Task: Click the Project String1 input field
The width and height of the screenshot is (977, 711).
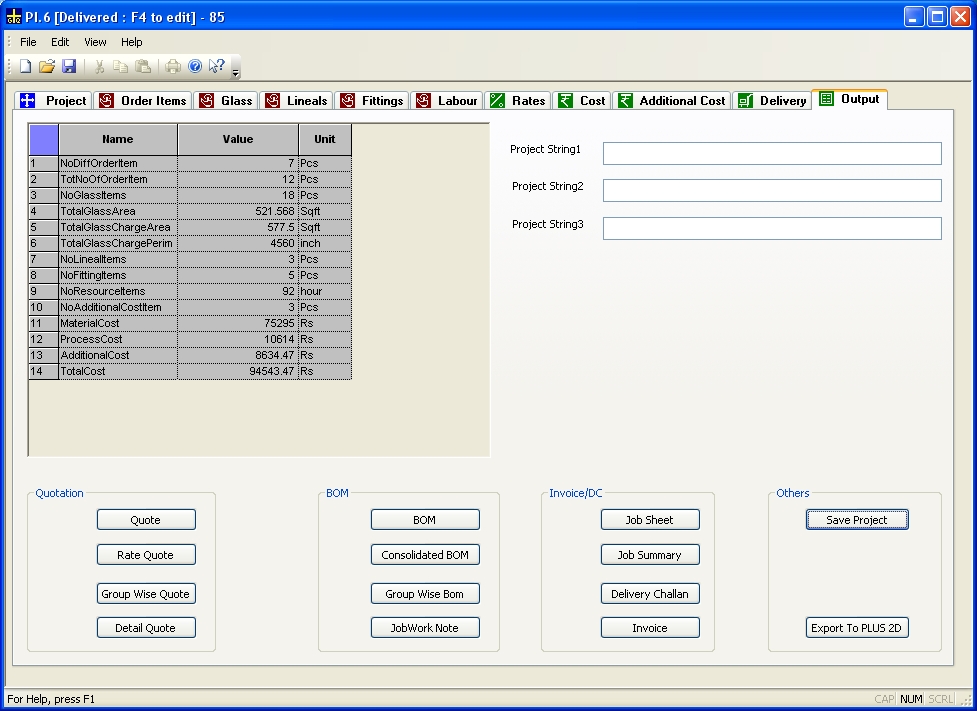Action: click(771, 153)
